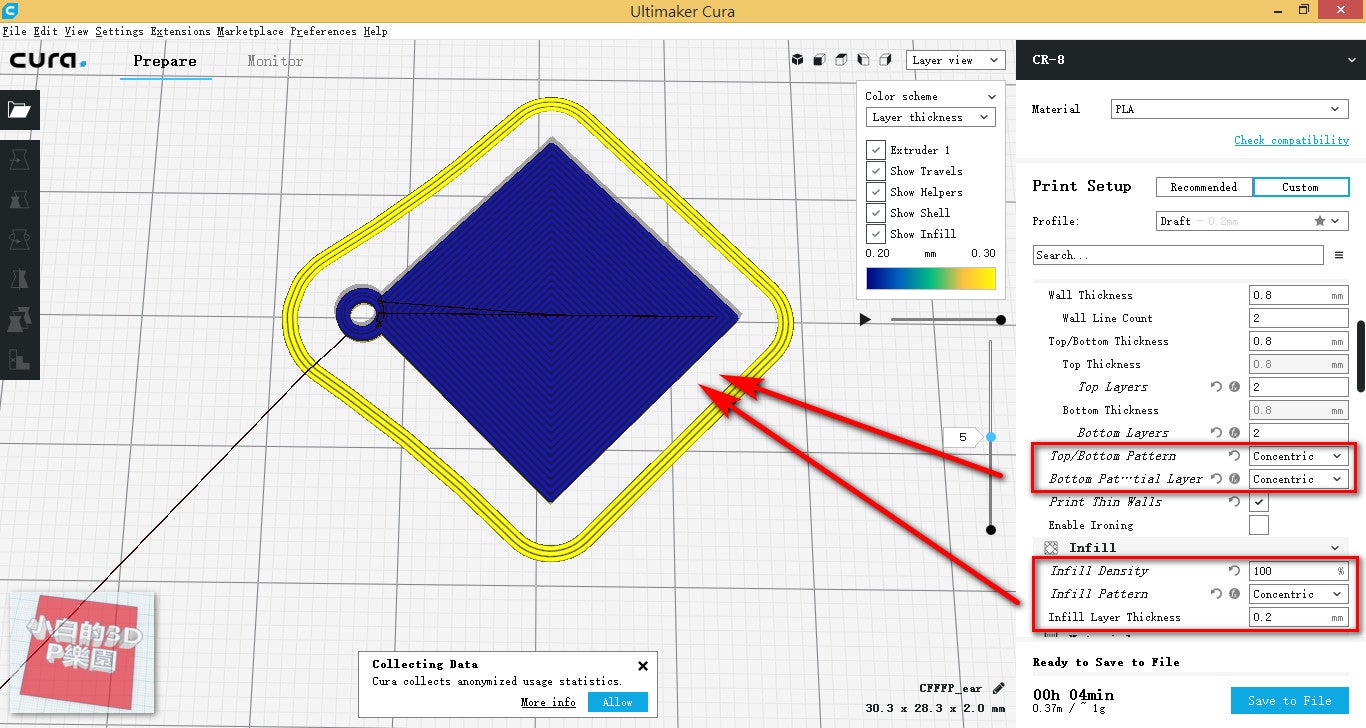Open the Preferences menu
This screenshot has width=1366, height=728.
click(323, 31)
